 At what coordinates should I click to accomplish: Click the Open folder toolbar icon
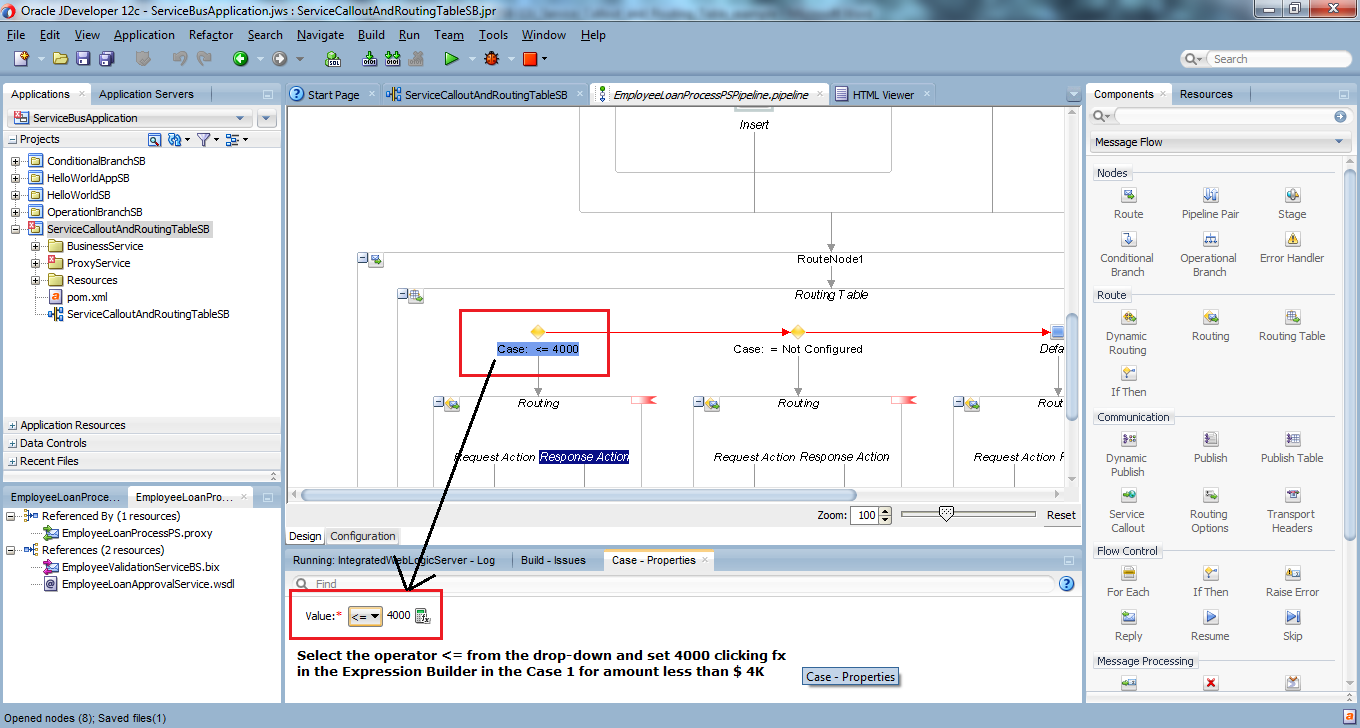pos(60,59)
